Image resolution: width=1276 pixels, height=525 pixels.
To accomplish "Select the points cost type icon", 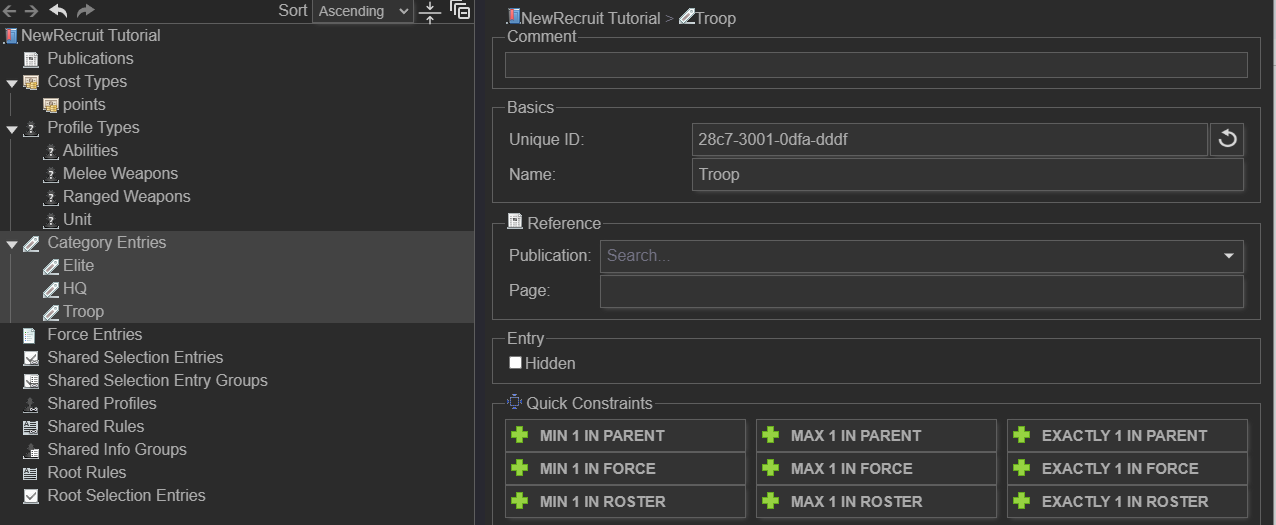I will click(51, 105).
